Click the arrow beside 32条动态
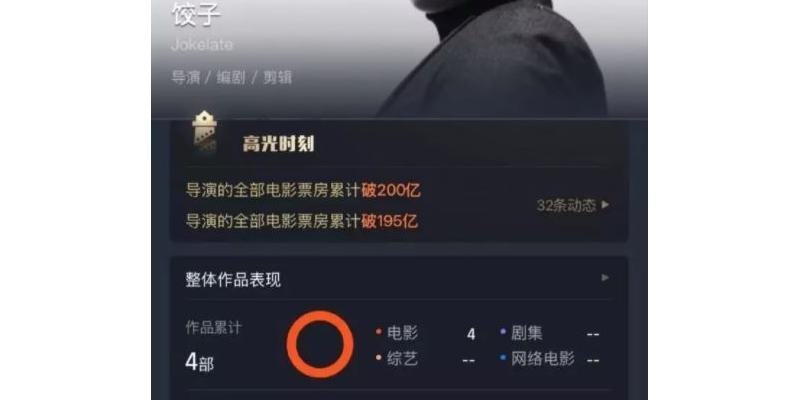This screenshot has width=800, height=400. [605, 205]
